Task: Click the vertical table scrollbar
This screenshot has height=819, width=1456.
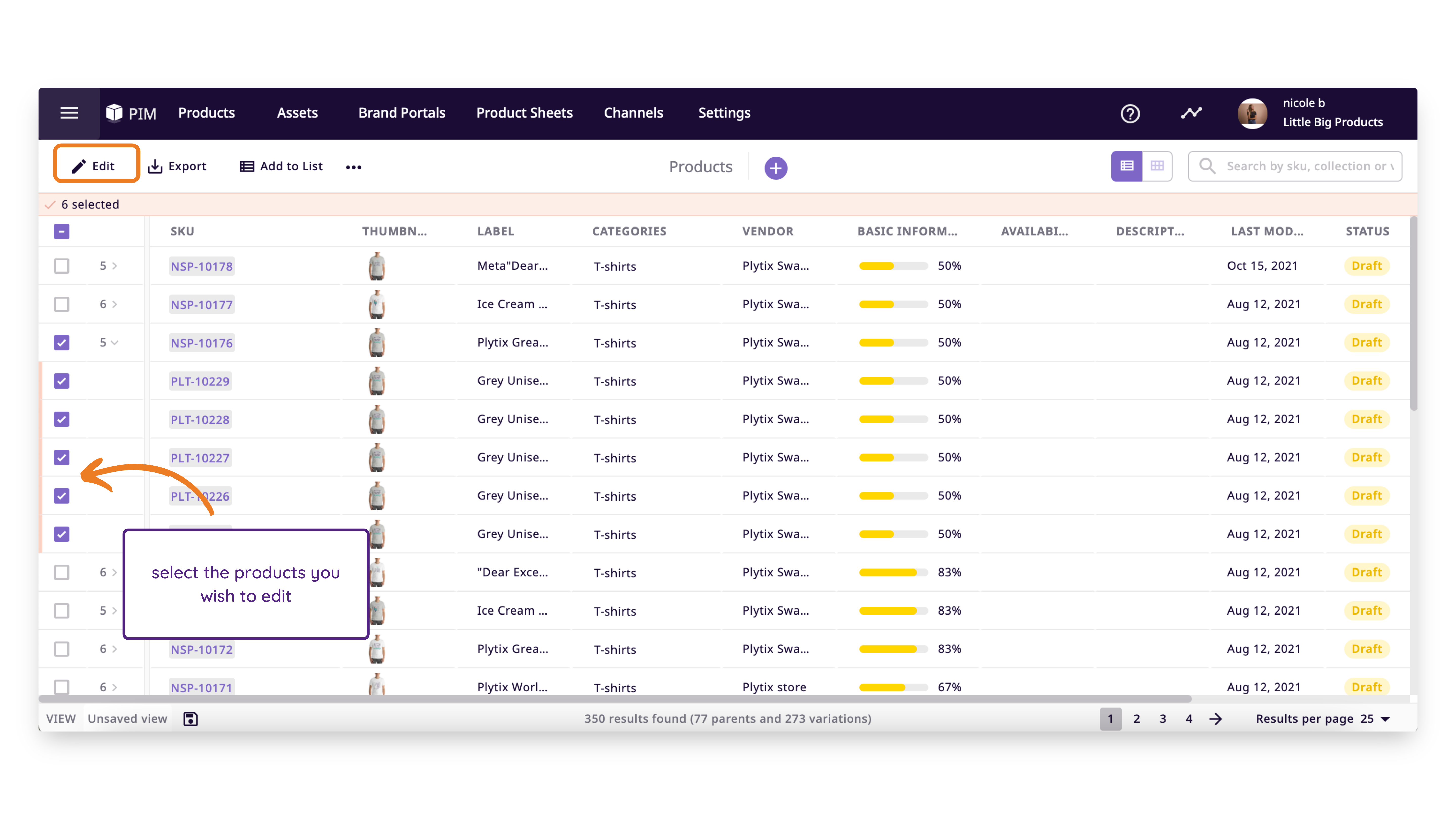Action: point(1414,314)
